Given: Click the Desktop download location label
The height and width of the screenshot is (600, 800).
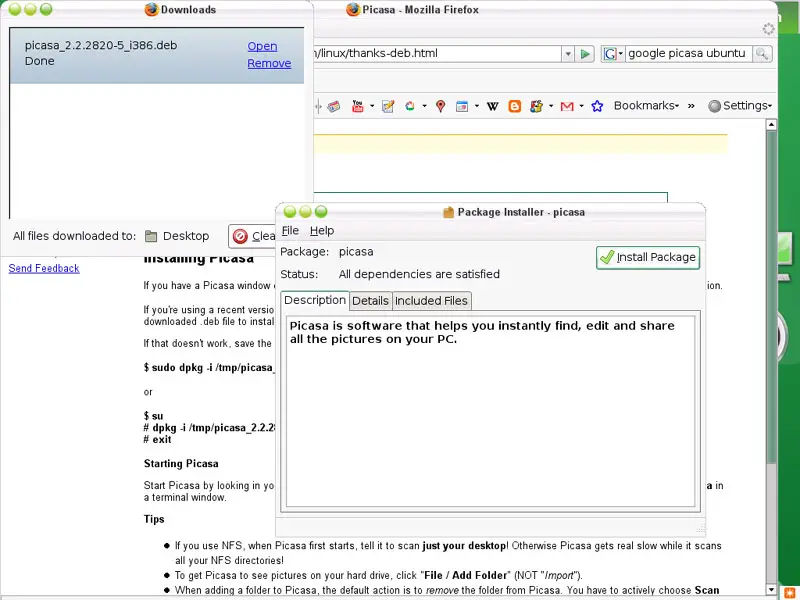Looking at the screenshot, I should [x=186, y=236].
